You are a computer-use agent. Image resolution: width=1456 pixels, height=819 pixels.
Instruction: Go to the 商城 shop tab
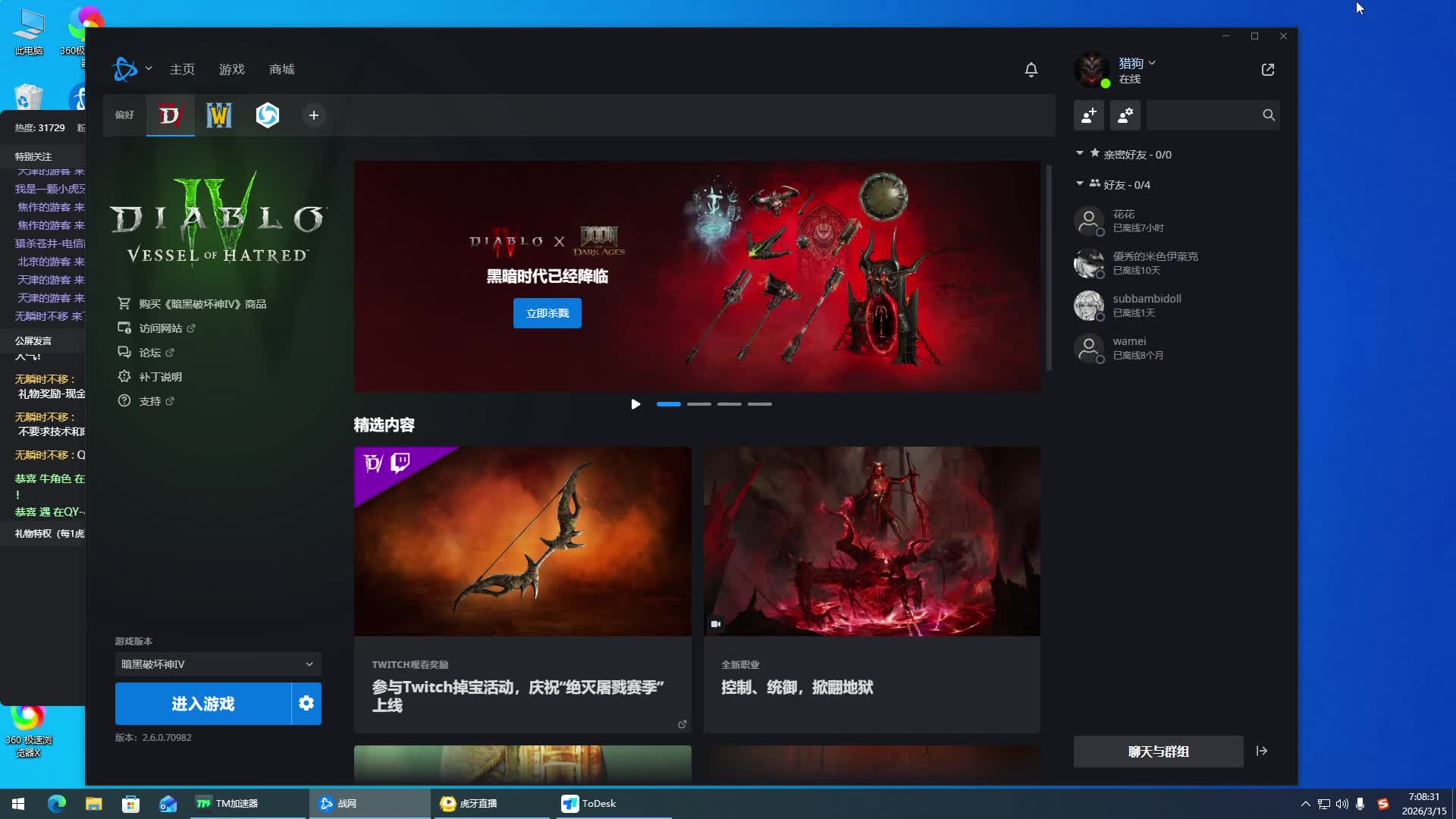pyautogui.click(x=281, y=70)
